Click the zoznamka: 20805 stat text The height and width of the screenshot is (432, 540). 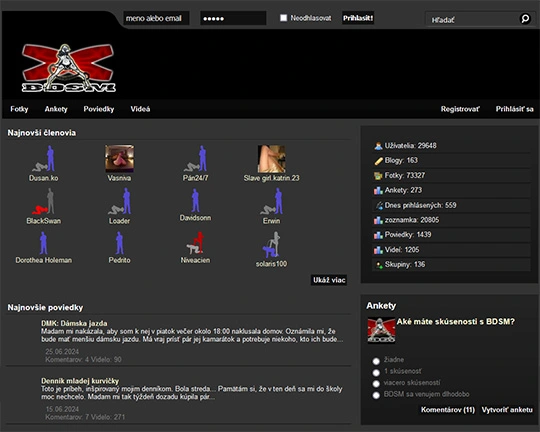(x=412, y=220)
